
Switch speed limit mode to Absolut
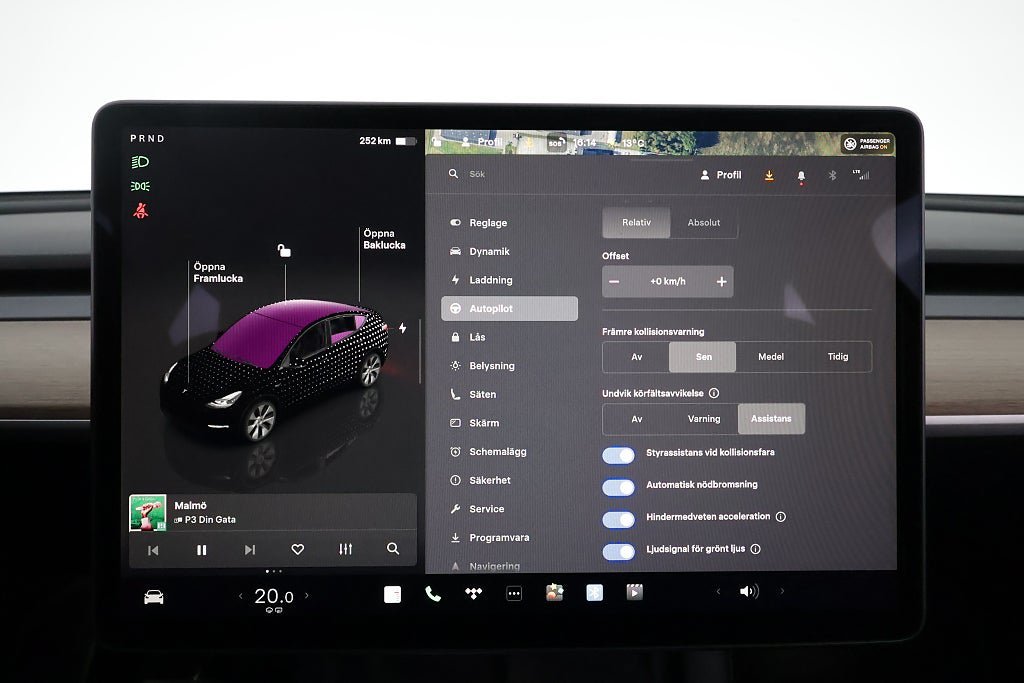tap(704, 223)
